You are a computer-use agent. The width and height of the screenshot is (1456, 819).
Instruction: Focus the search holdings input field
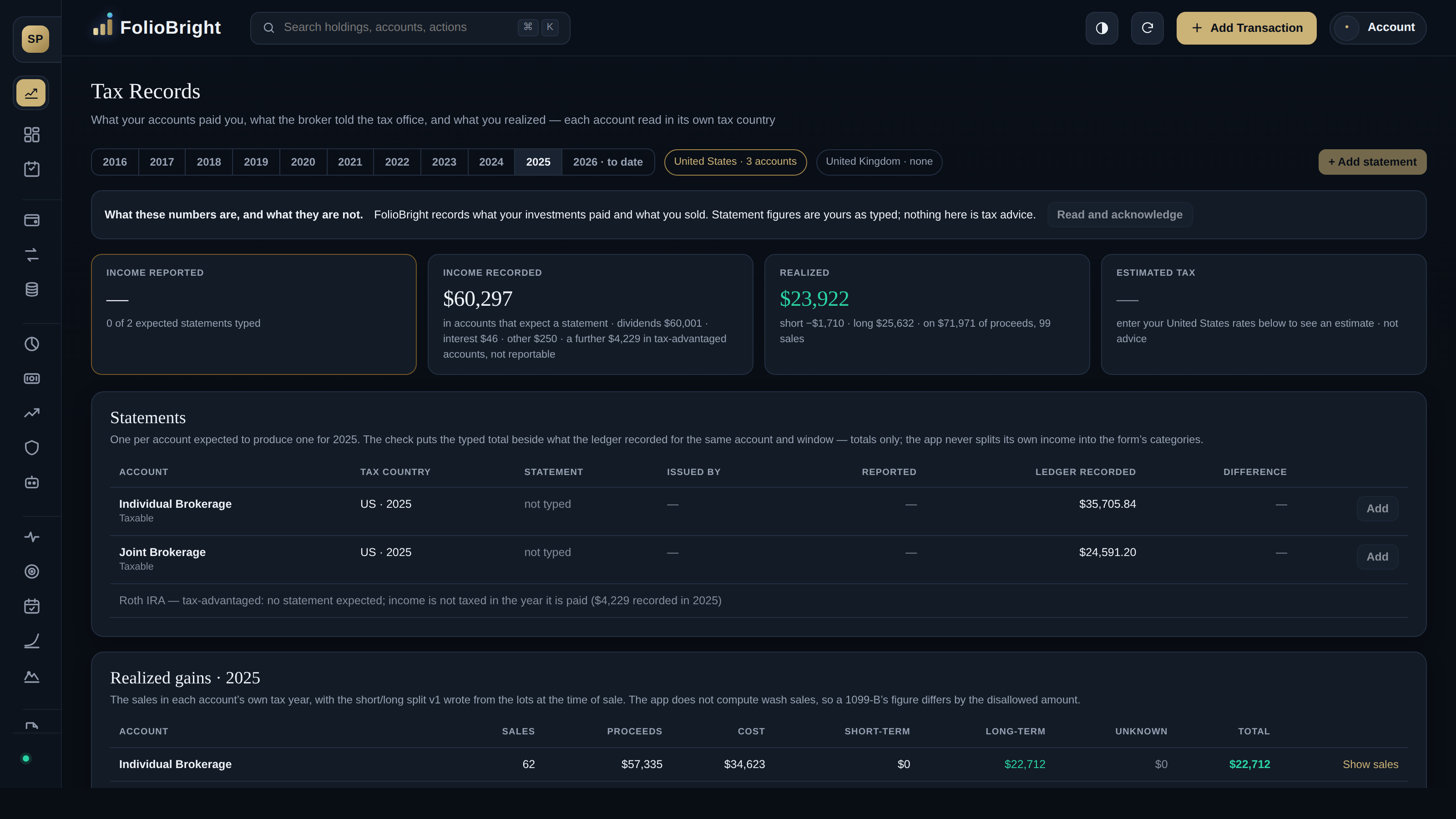click(410, 28)
